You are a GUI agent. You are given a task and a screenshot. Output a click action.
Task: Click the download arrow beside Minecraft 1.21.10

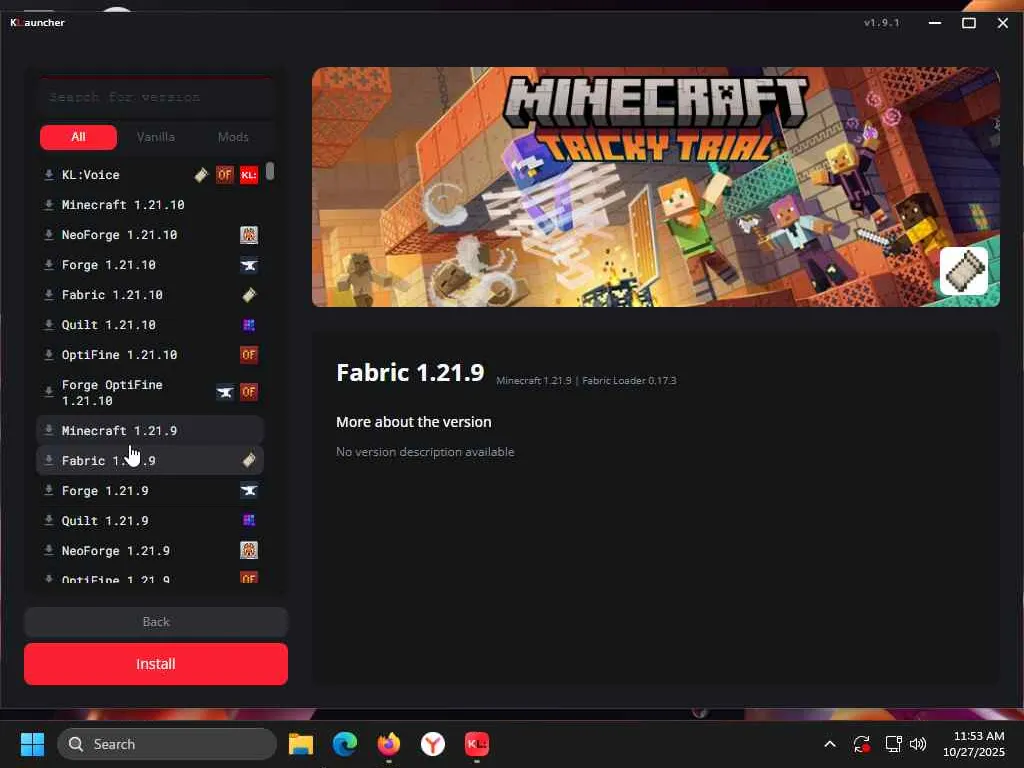click(48, 204)
